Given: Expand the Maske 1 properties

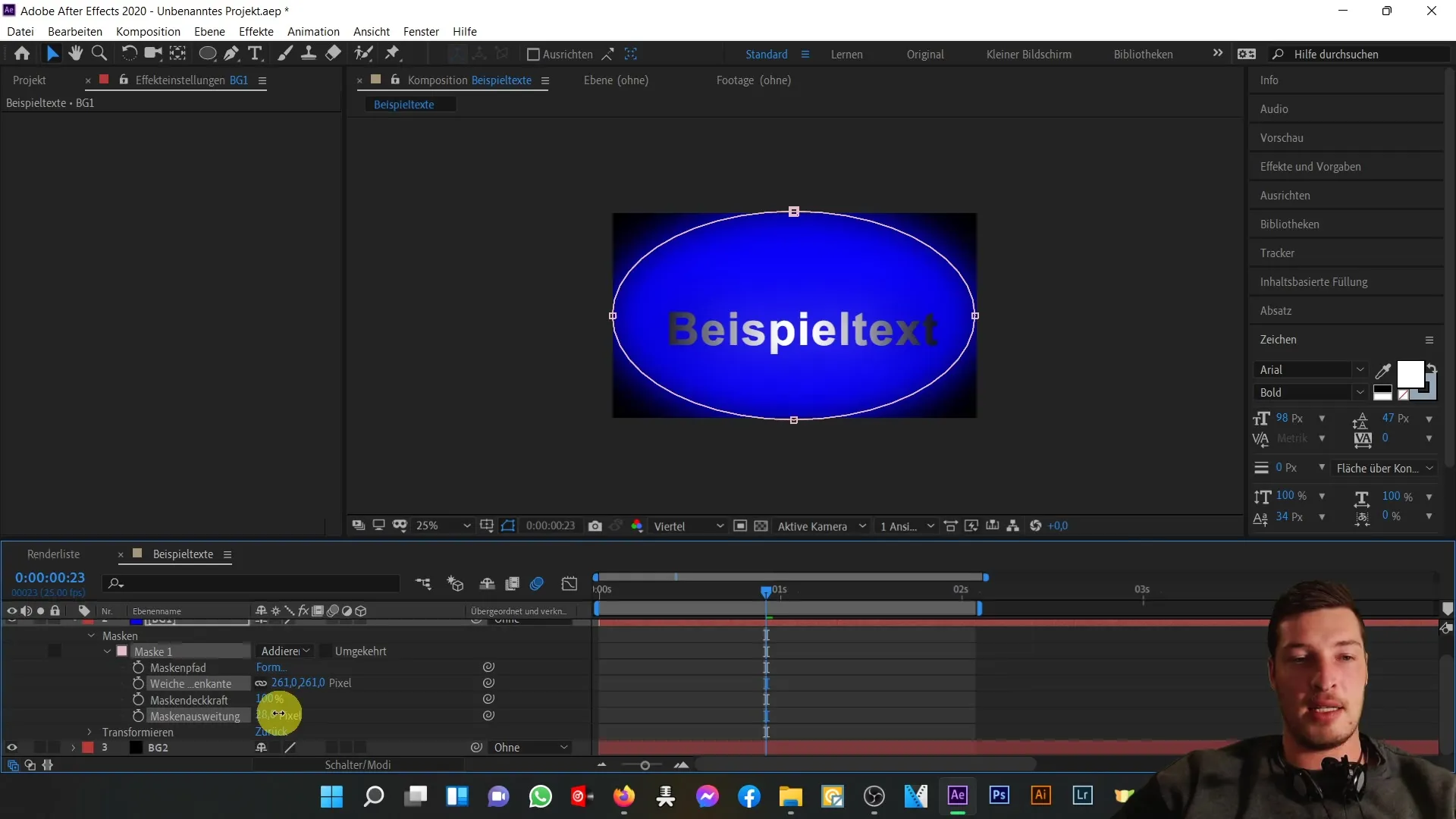Looking at the screenshot, I should (x=107, y=651).
